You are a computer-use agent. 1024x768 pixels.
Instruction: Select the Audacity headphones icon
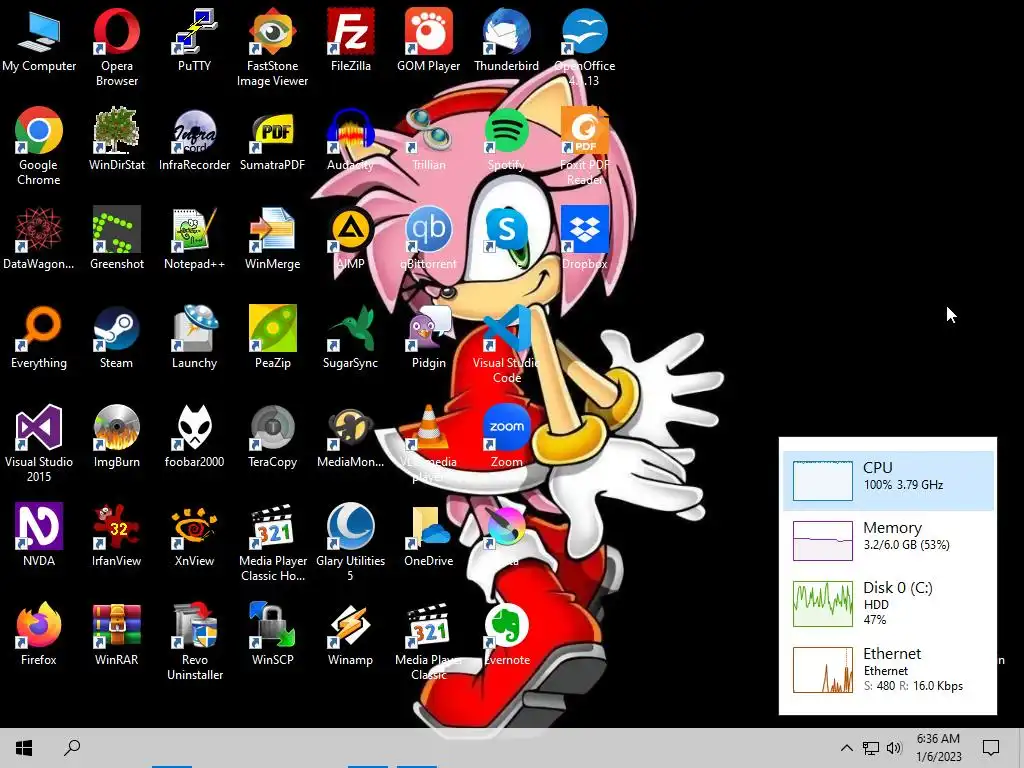[x=350, y=130]
